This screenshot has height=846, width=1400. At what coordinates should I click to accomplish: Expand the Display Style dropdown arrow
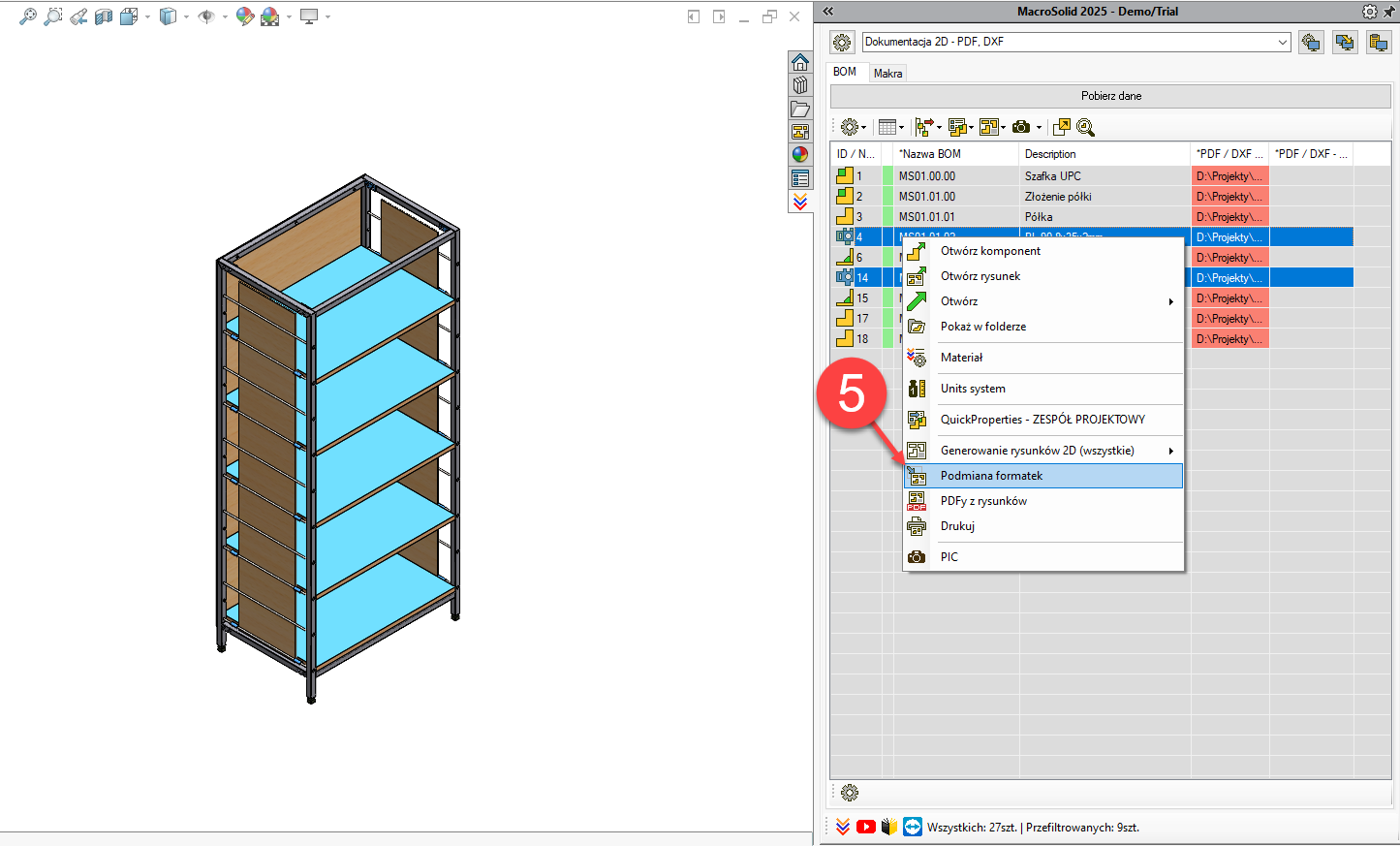(186, 16)
